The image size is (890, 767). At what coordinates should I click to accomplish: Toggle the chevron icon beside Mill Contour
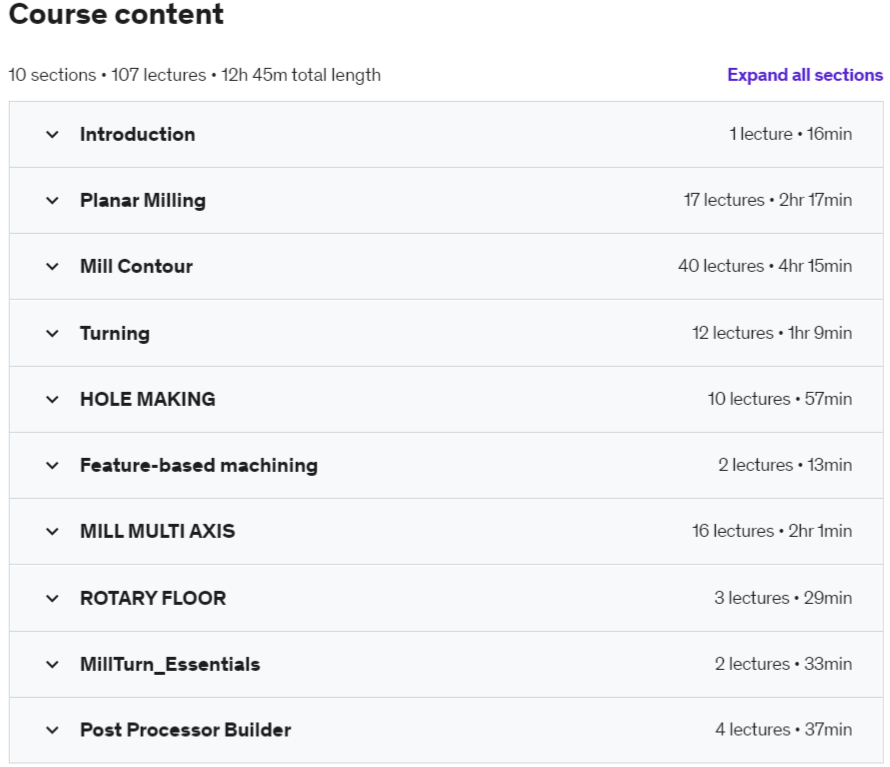(52, 267)
